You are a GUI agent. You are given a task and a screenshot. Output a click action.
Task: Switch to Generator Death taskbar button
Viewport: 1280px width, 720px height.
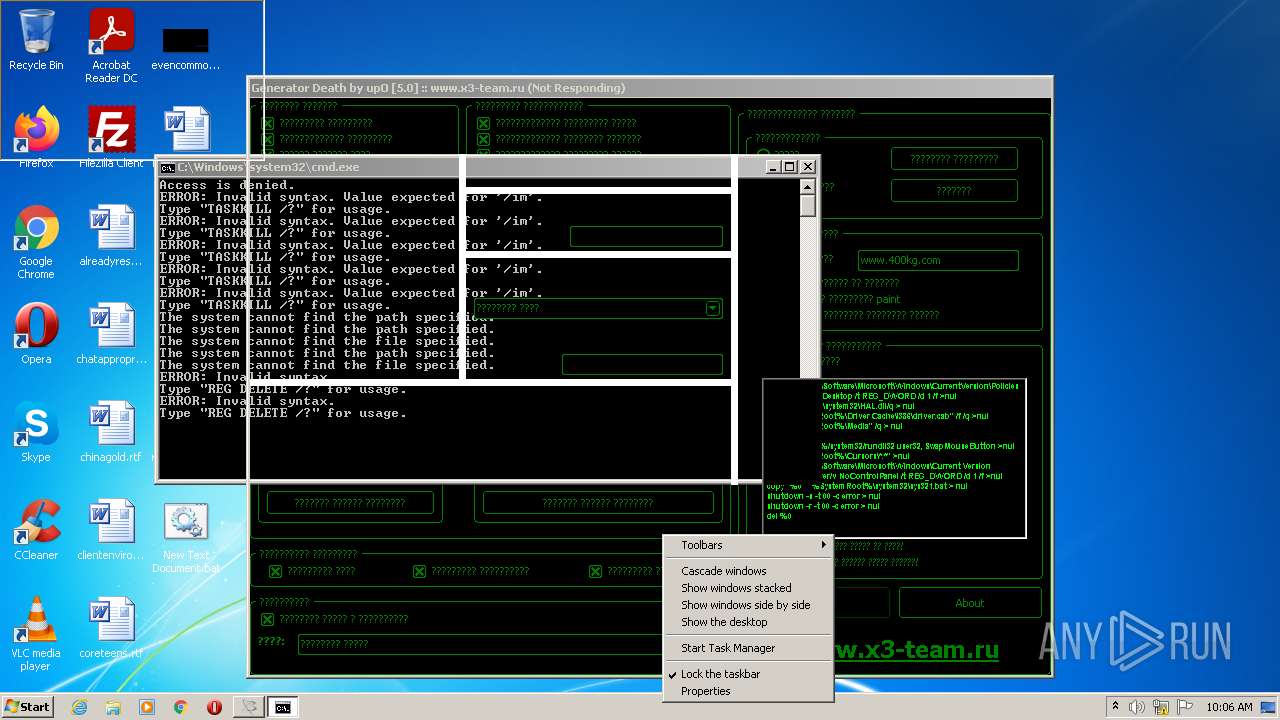pos(249,707)
